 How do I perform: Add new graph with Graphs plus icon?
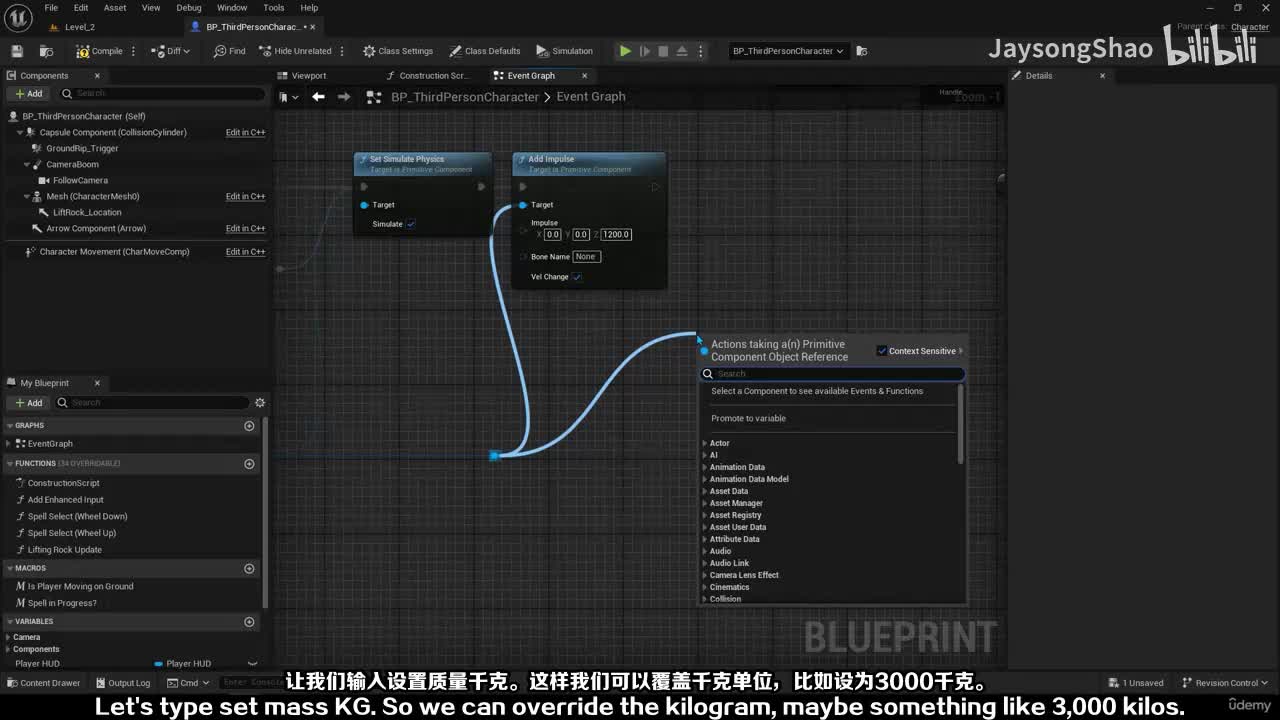249,426
